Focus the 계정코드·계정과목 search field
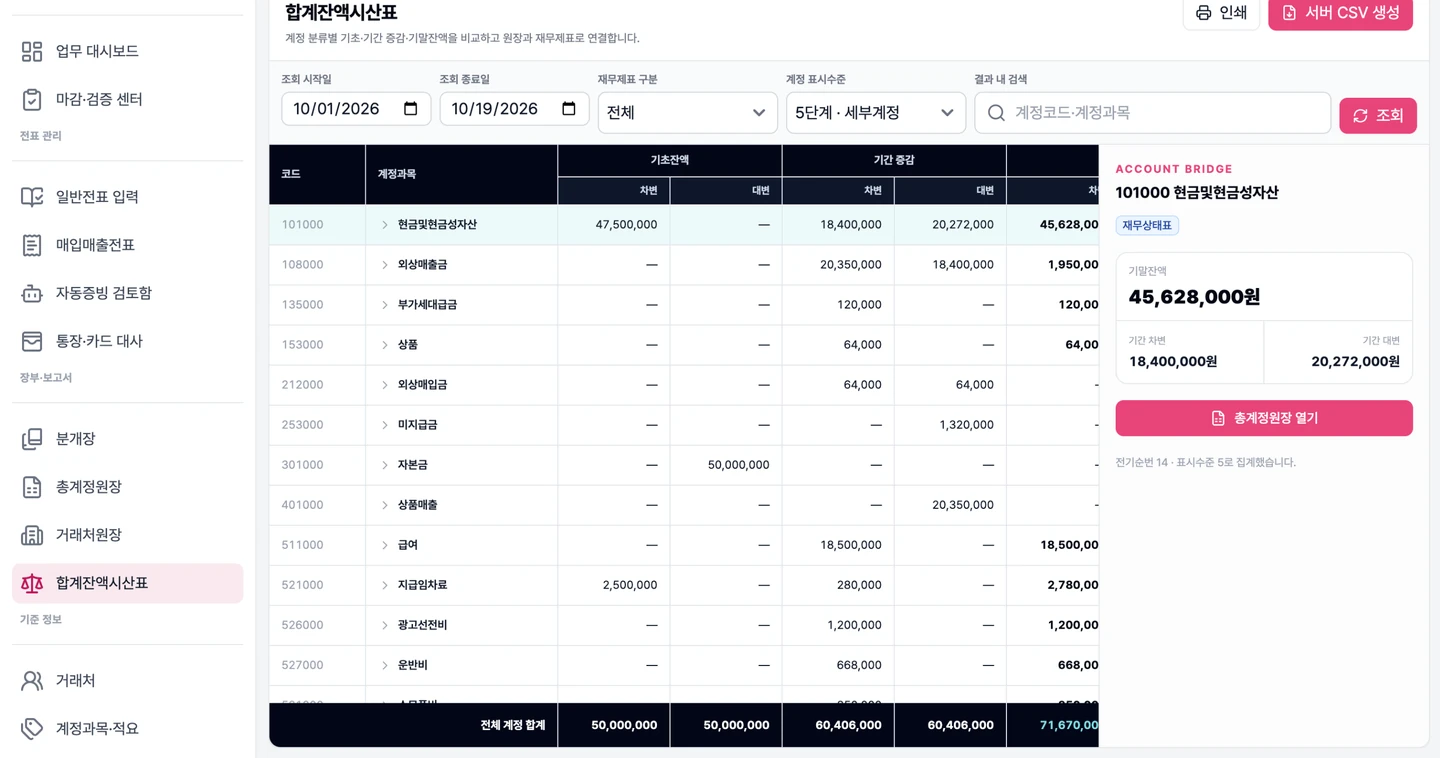Viewport: 1440px width, 758px height. [x=1153, y=113]
